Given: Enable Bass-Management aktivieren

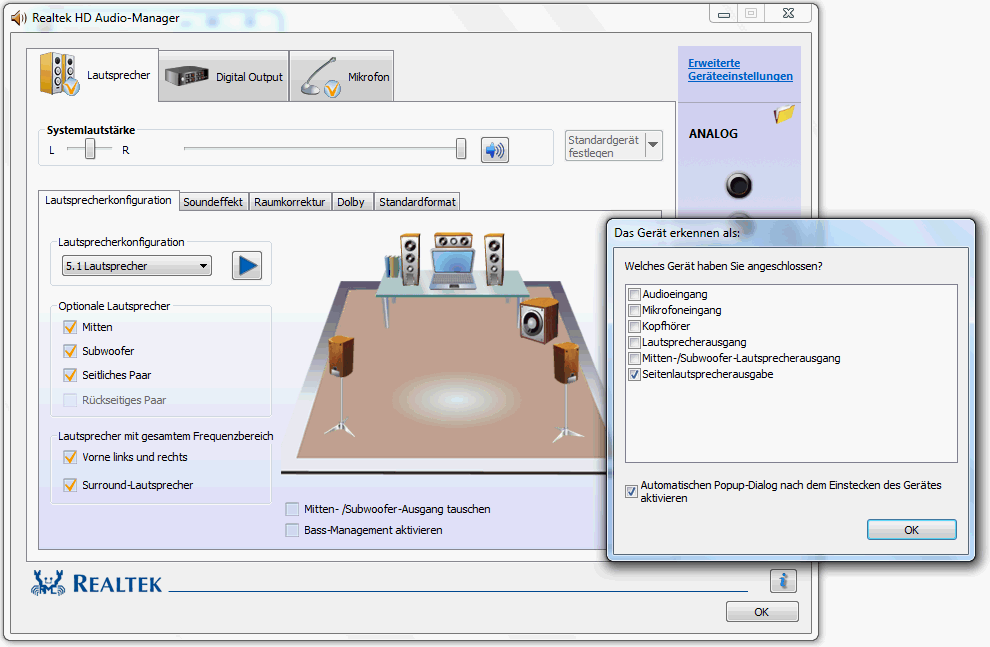Looking at the screenshot, I should tap(292, 530).
